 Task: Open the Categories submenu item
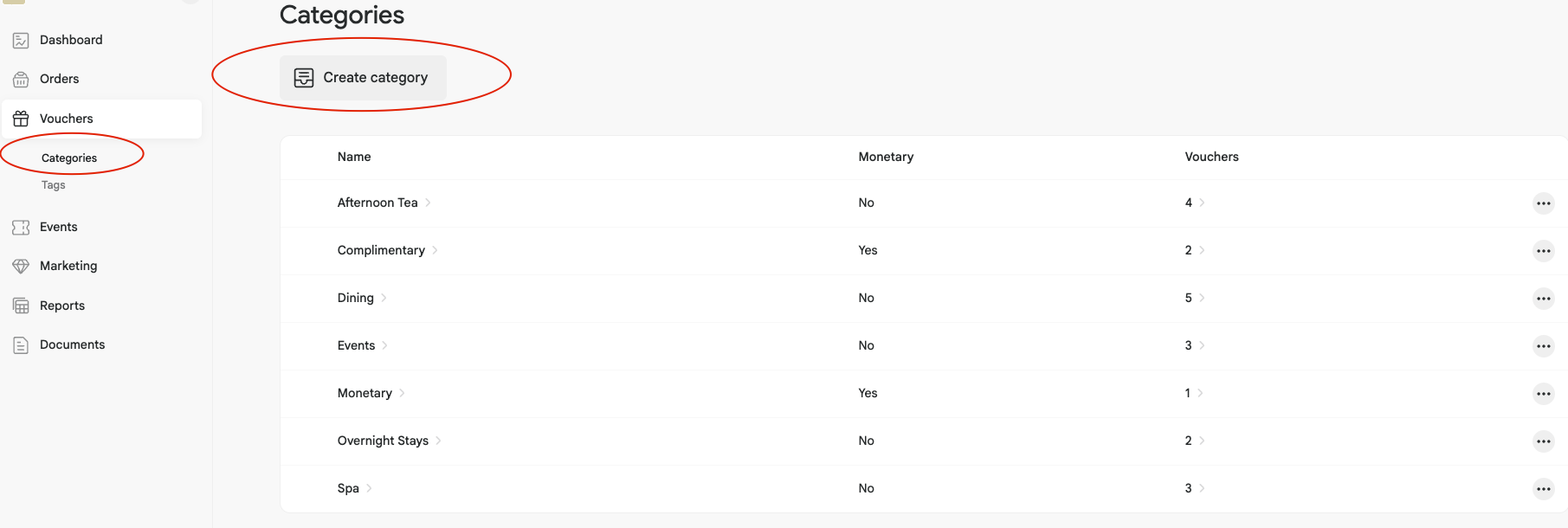coord(69,158)
